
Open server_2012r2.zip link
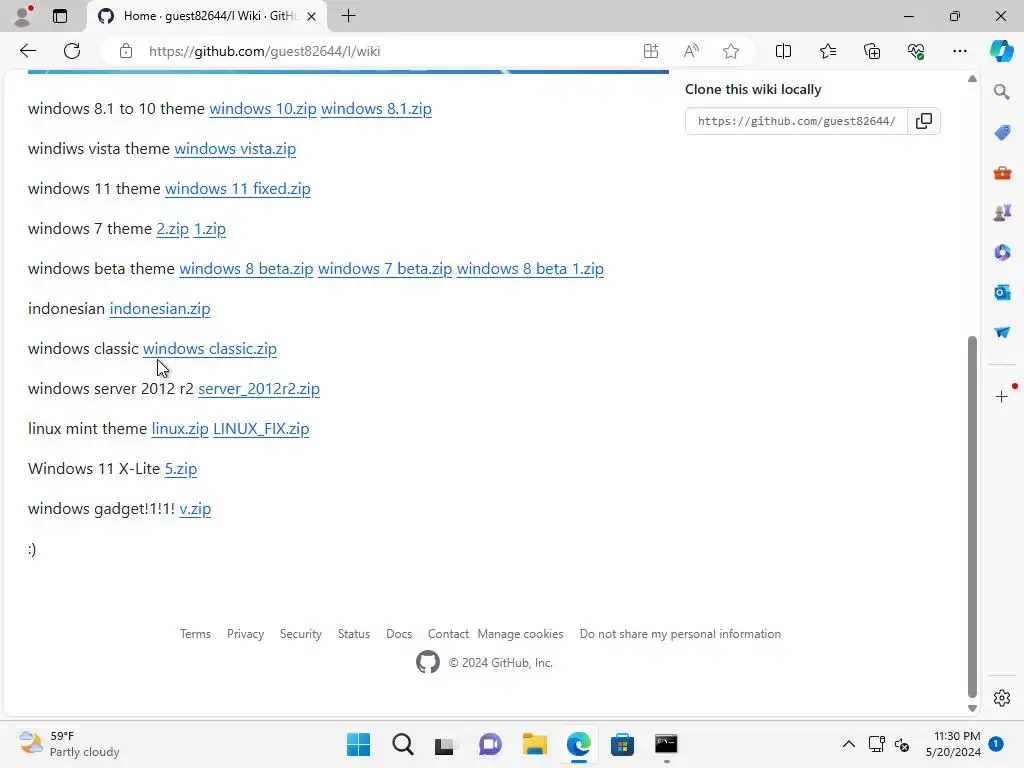click(259, 389)
